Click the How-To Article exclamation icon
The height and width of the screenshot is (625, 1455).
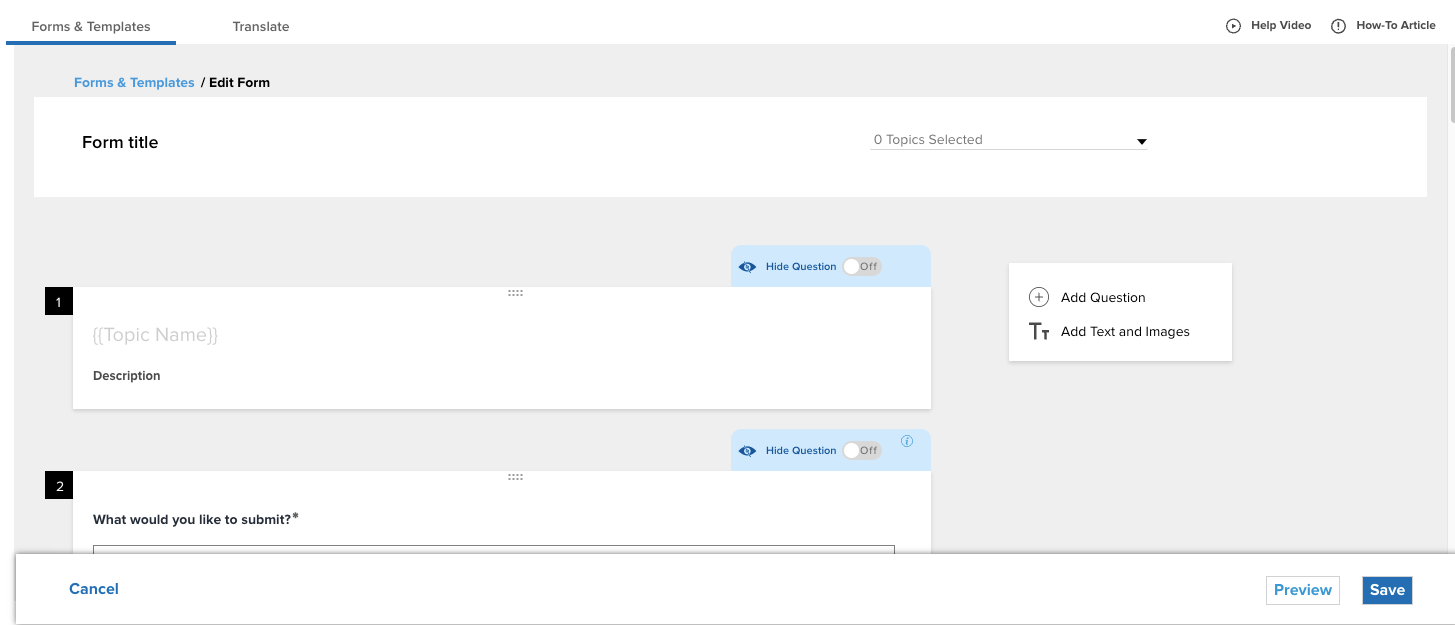pos(1338,26)
